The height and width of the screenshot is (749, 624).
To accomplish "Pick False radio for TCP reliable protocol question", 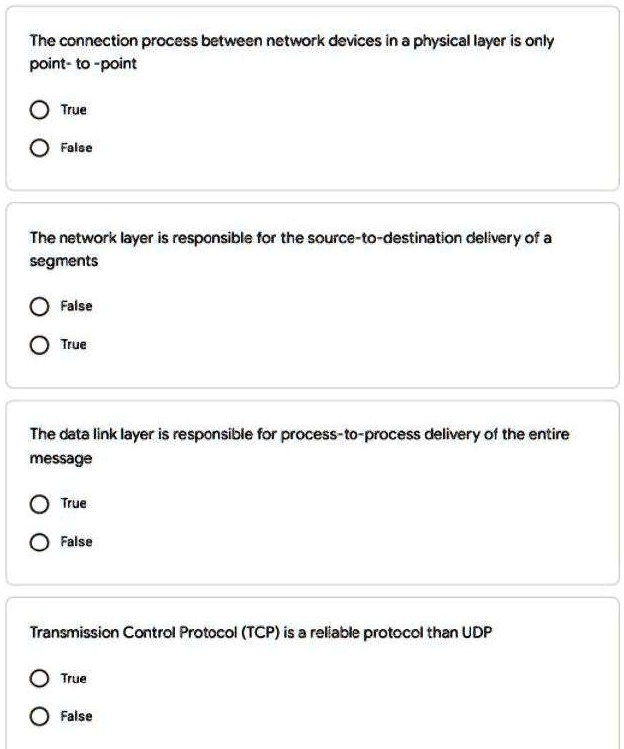I will pyautogui.click(x=40, y=717).
